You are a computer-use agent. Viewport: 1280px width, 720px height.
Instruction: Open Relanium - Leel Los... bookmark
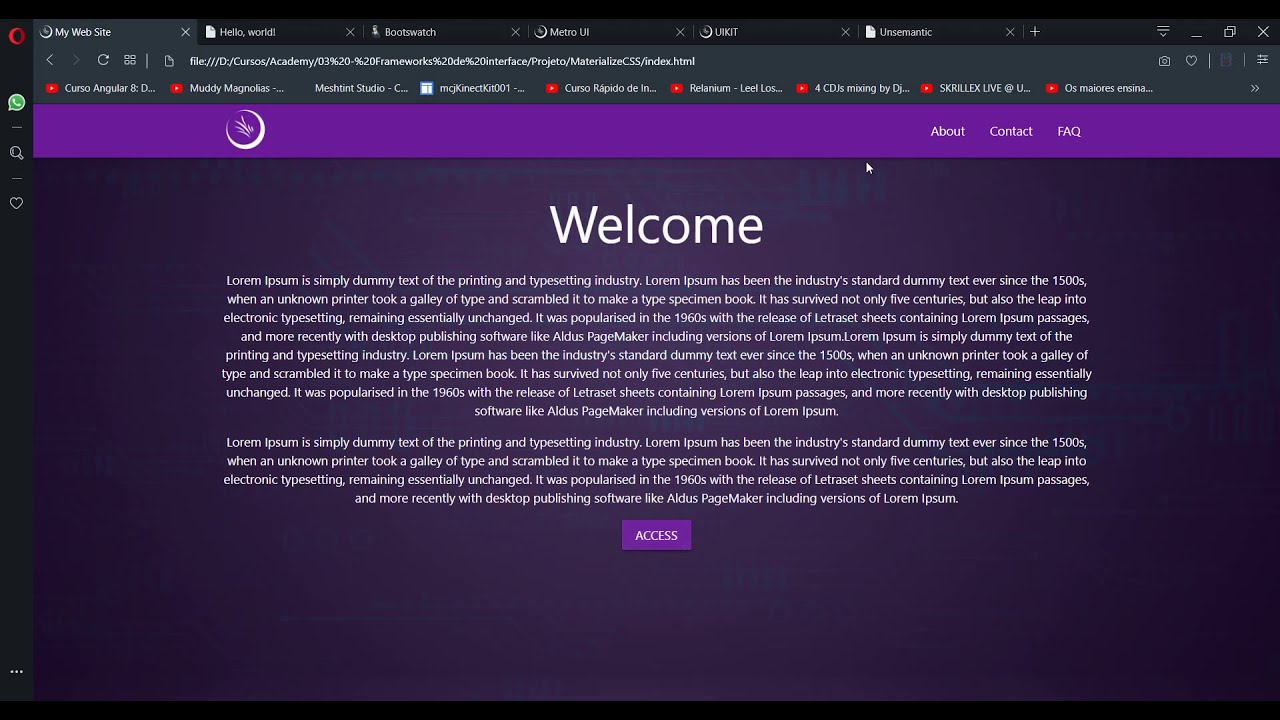727,88
